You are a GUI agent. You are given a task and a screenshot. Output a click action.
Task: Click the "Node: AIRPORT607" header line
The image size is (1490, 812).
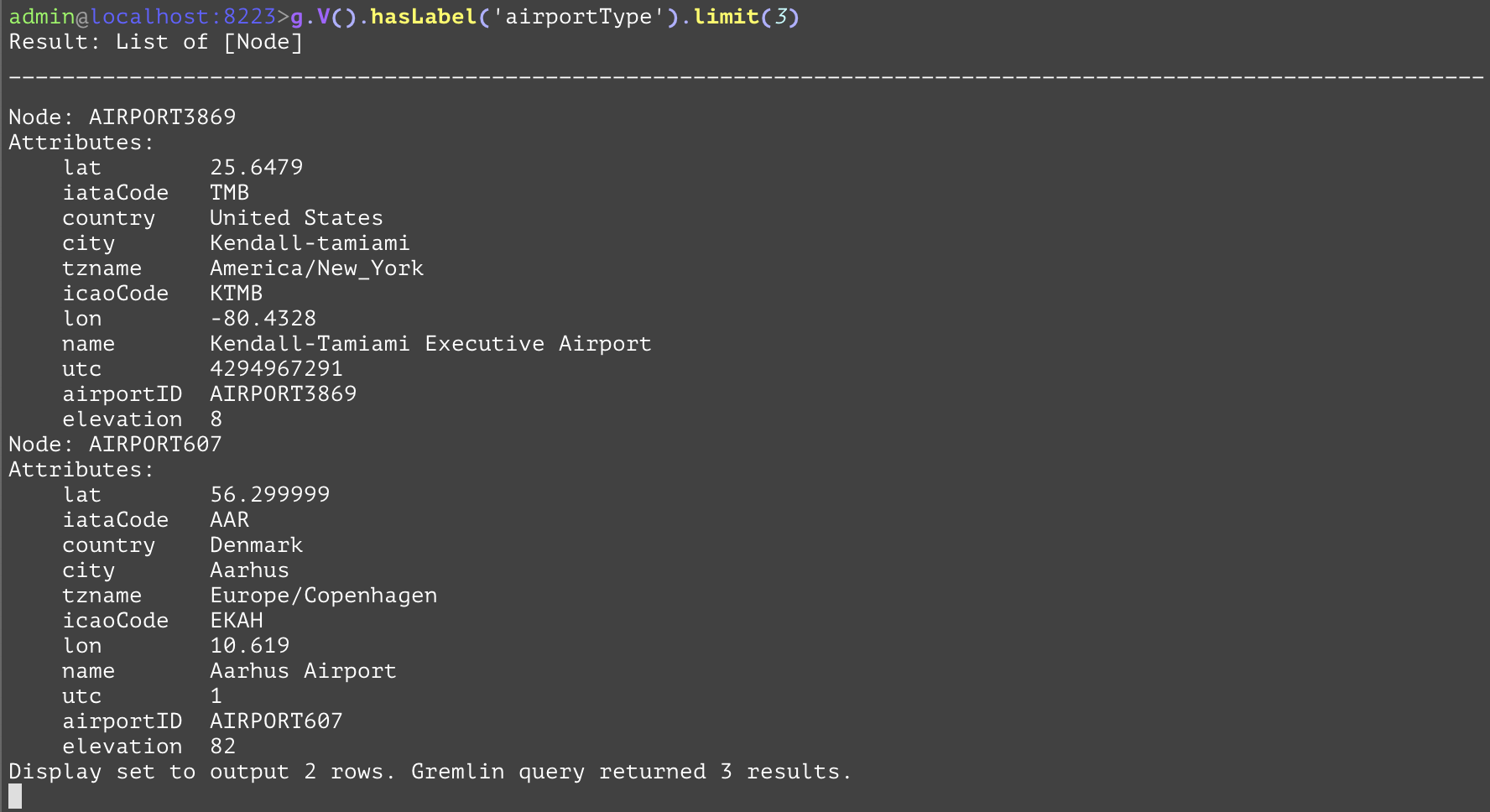(115, 444)
